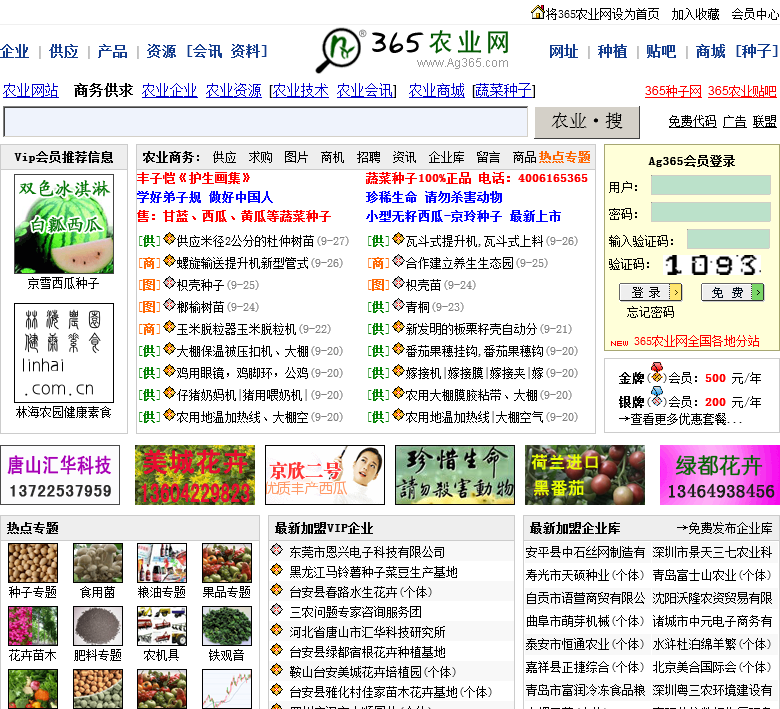Click the badge icon before 黑龙江马铃薯种子菜豆生产基地

[x=277, y=570]
